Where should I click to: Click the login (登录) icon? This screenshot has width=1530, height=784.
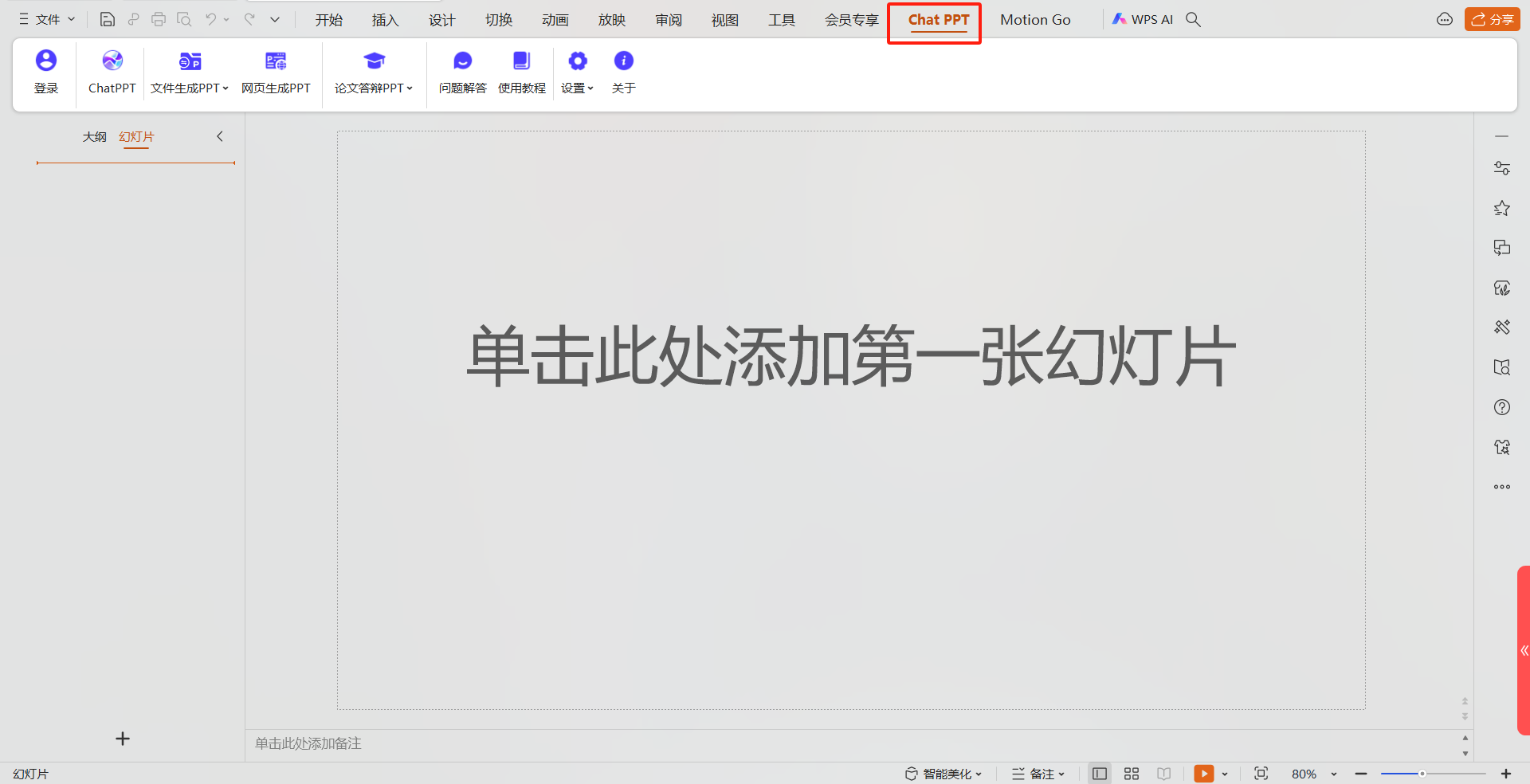tap(46, 61)
